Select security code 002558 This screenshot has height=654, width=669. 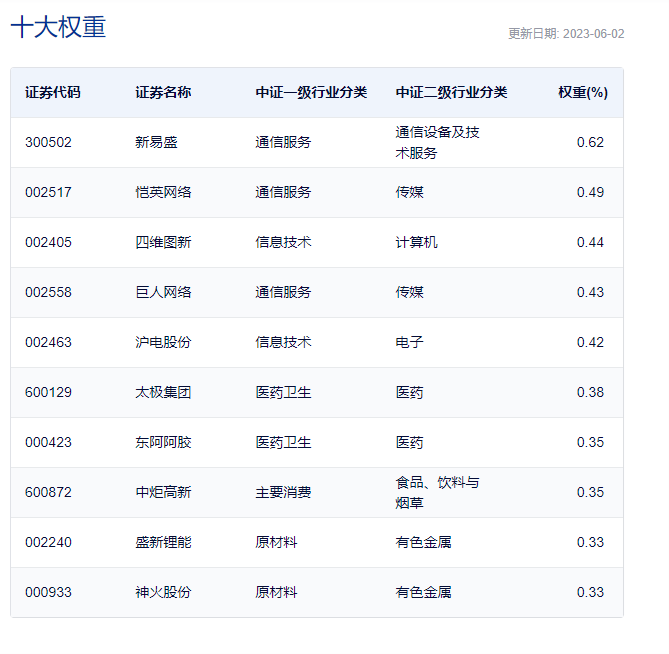click(x=48, y=292)
